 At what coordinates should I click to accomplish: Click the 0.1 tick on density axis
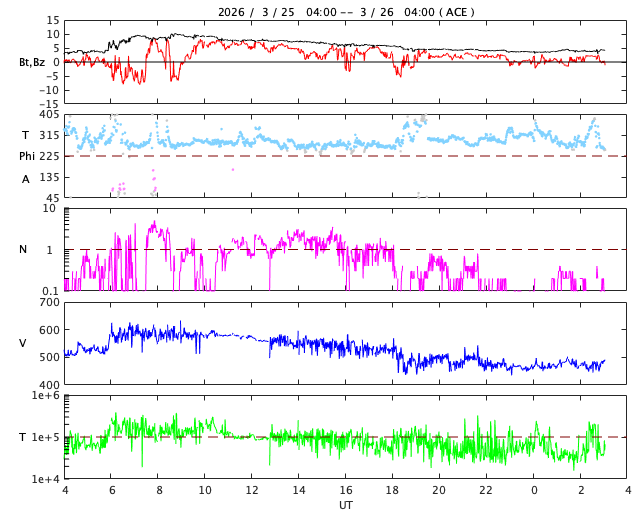(49, 291)
